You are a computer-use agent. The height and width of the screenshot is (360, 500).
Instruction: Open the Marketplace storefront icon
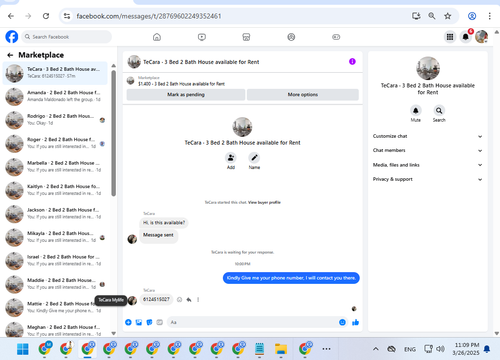246,37
